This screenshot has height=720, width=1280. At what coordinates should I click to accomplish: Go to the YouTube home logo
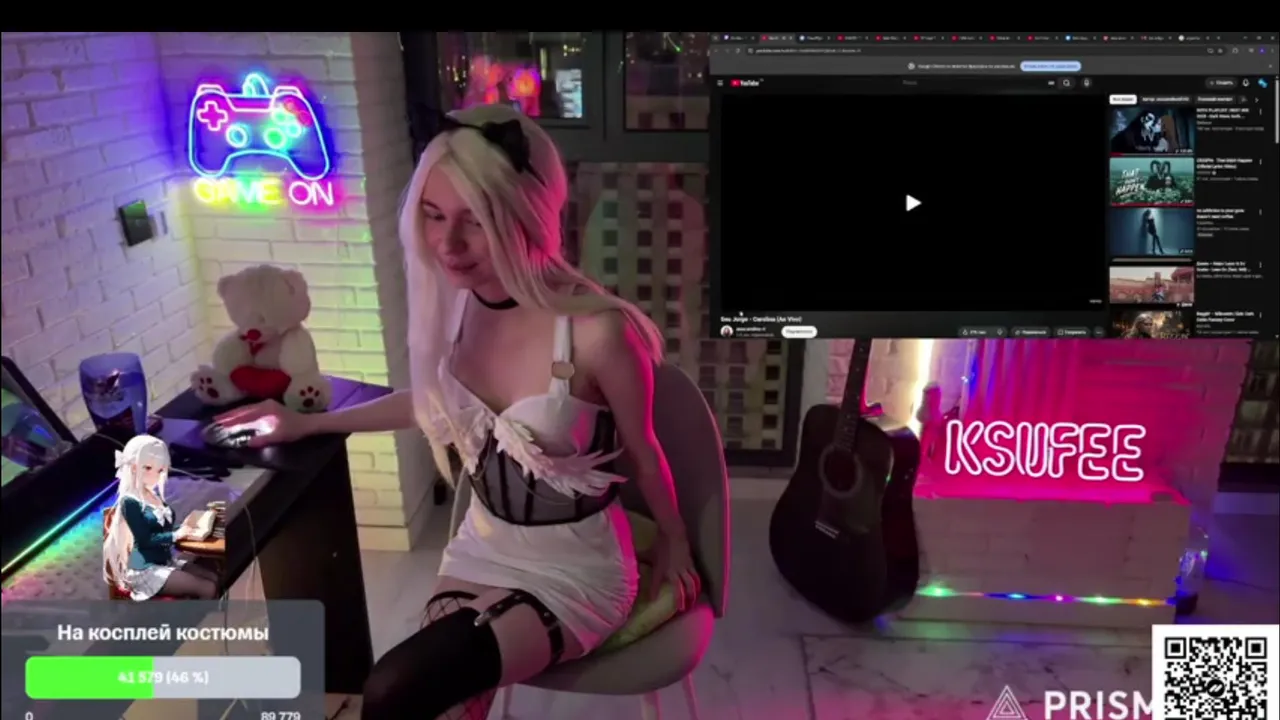pos(746,83)
